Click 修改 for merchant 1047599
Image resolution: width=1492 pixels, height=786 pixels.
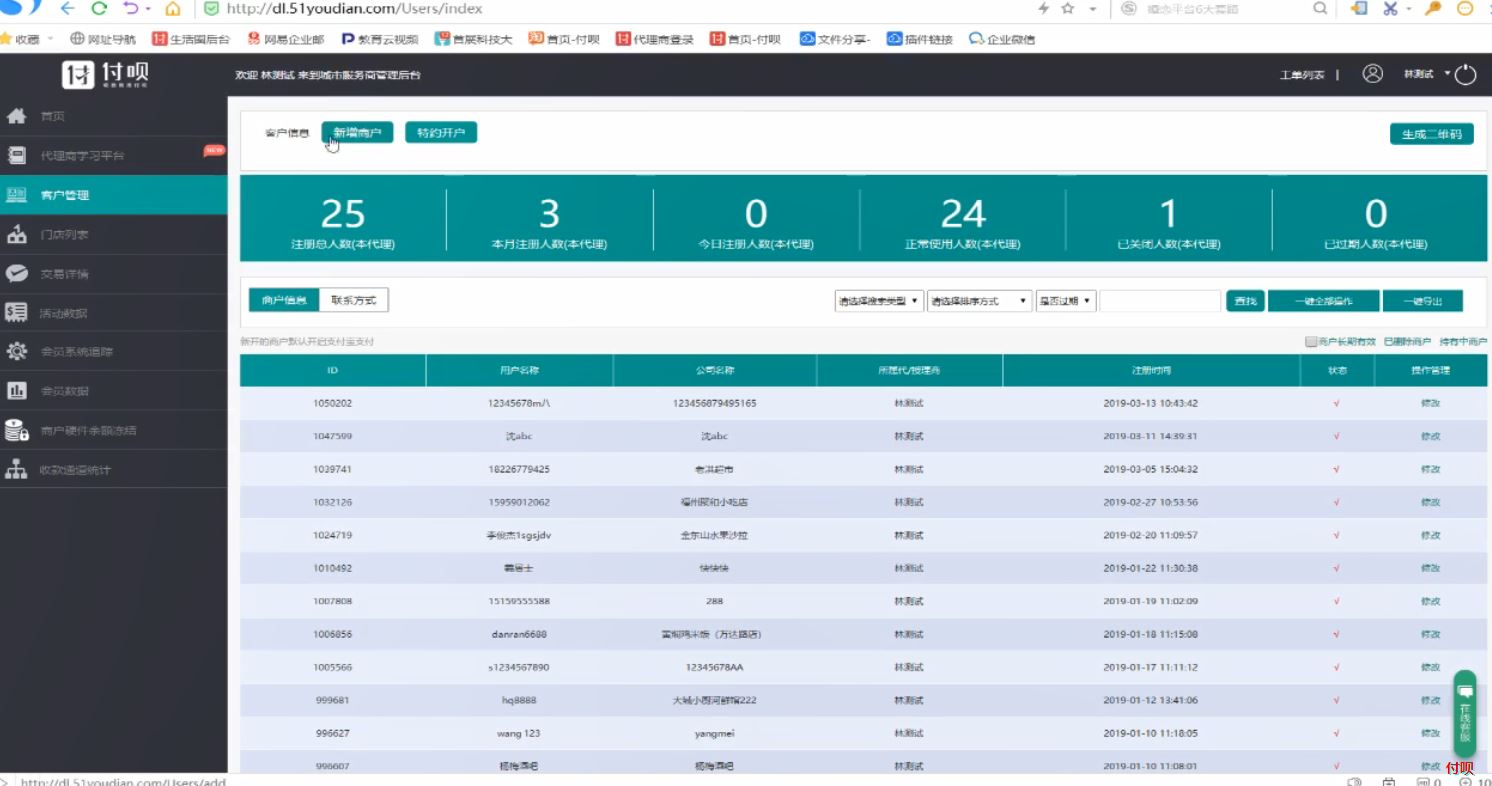(x=1430, y=436)
